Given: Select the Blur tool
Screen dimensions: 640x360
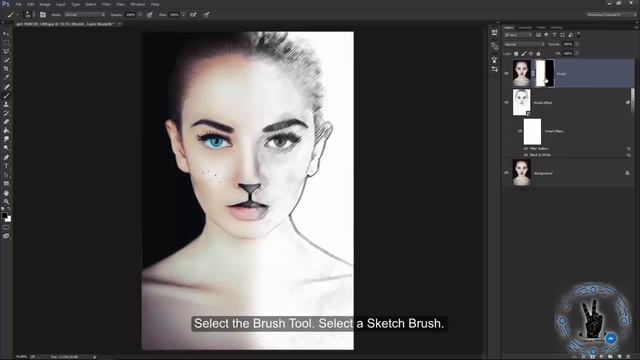Looking at the screenshot, I should 6,139.
